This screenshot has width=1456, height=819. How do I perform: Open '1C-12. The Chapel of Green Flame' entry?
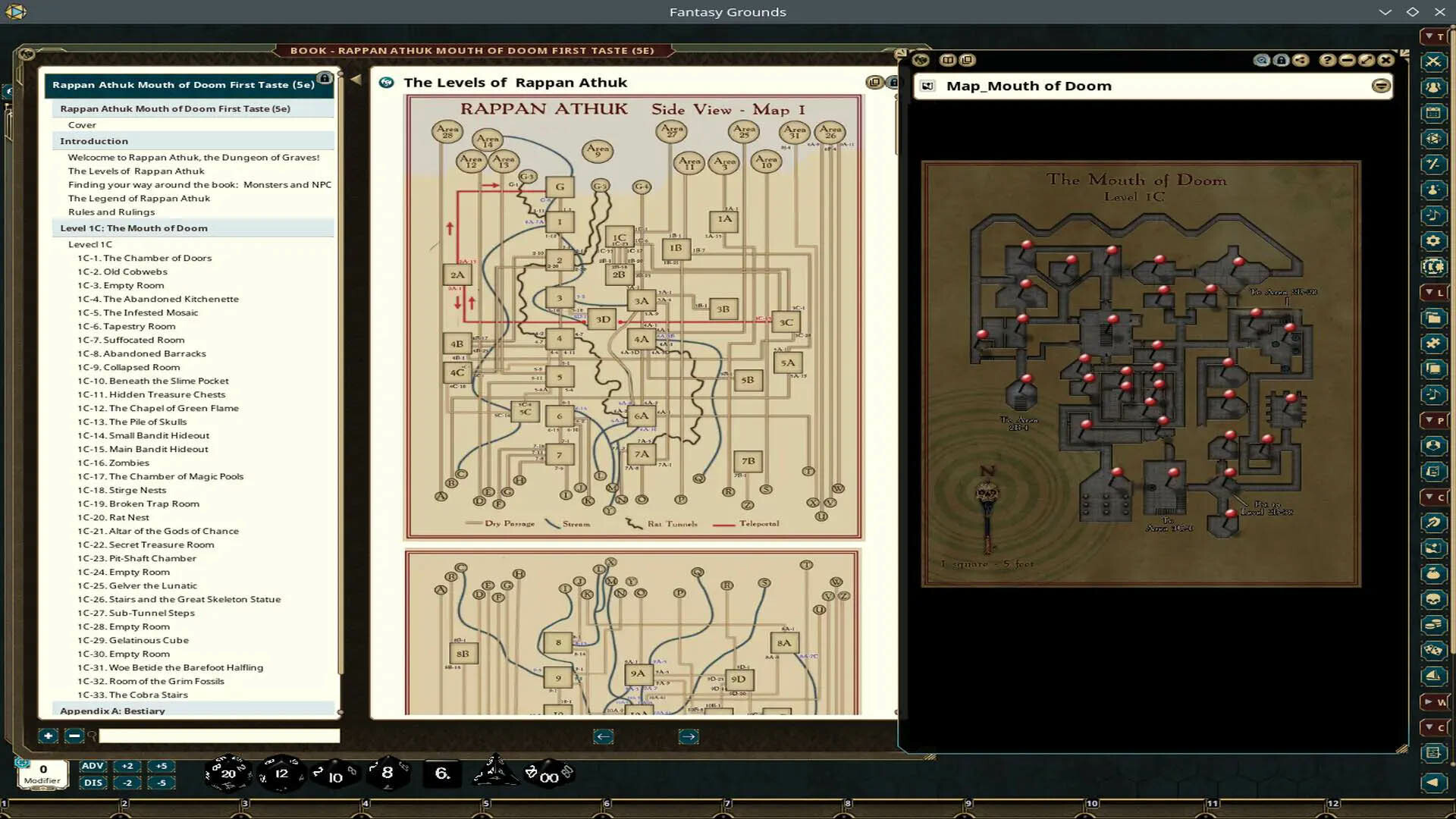(159, 408)
